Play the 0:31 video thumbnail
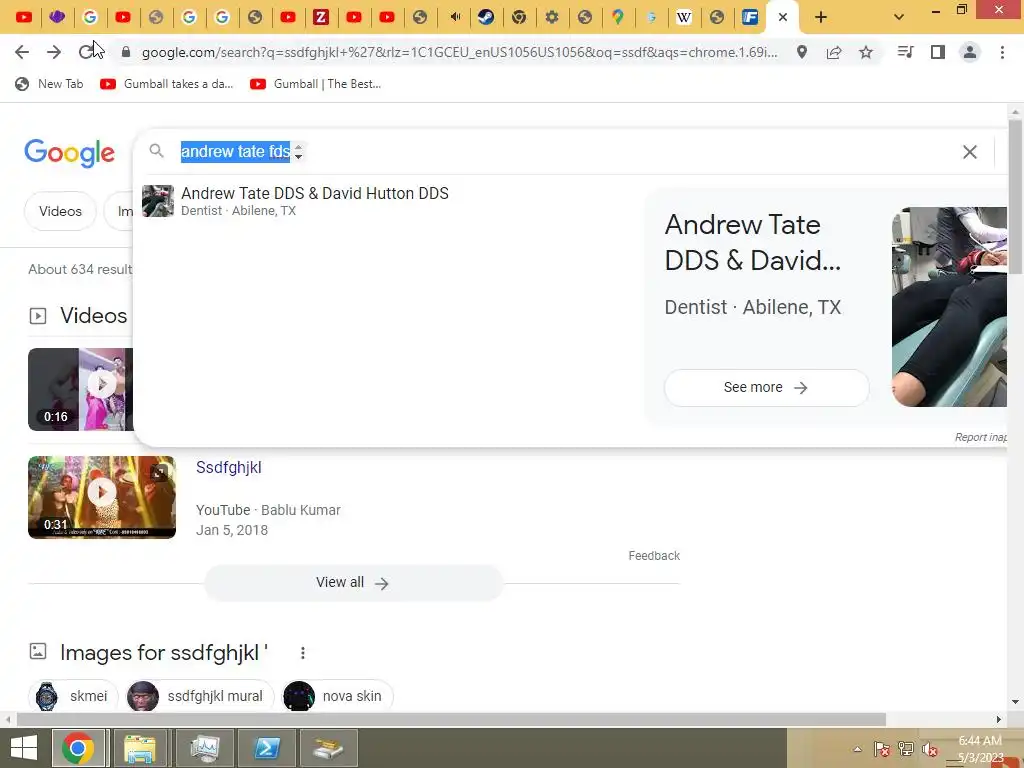The height and width of the screenshot is (768, 1024). pos(102,497)
